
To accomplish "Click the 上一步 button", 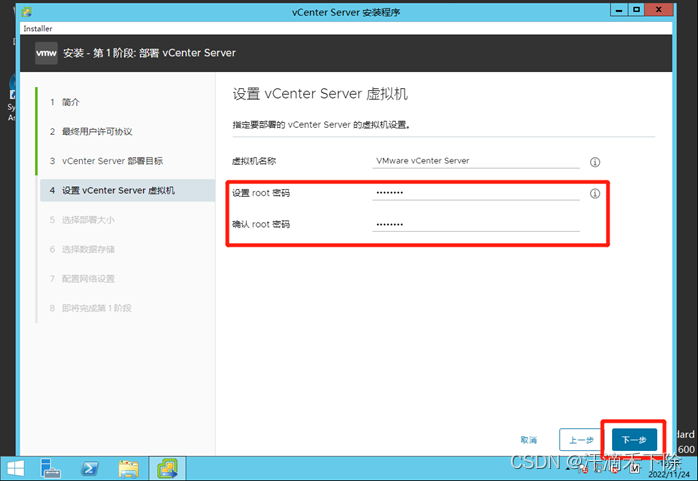I will pos(581,440).
